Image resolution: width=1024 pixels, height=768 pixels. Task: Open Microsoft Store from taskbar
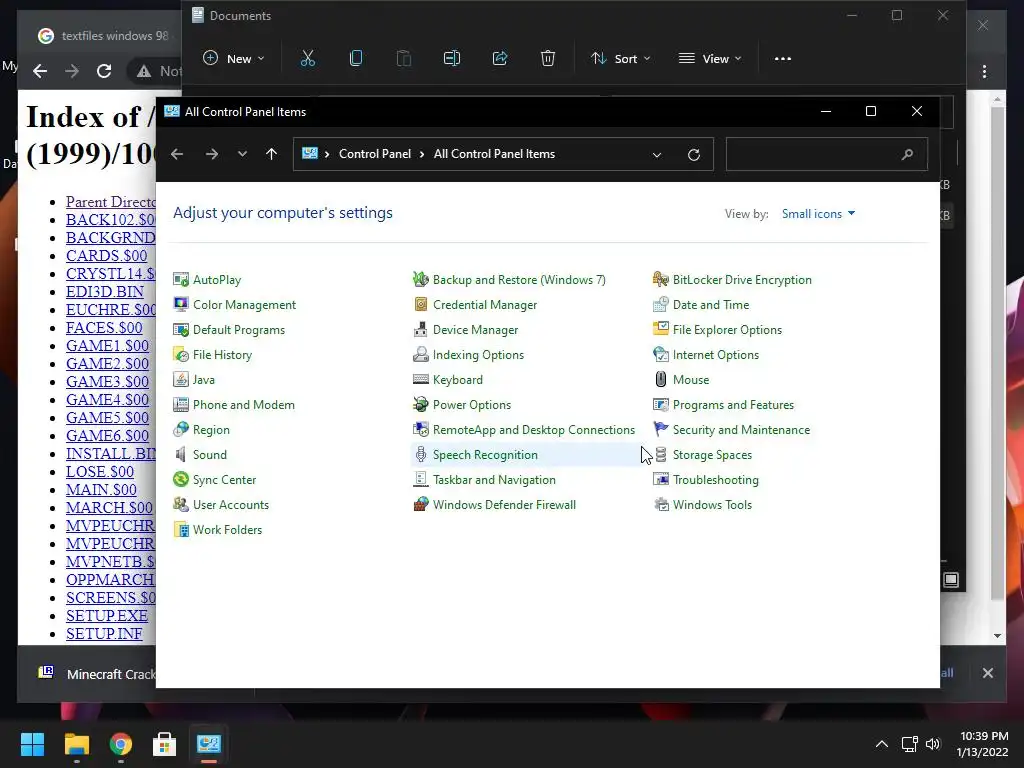tap(165, 744)
